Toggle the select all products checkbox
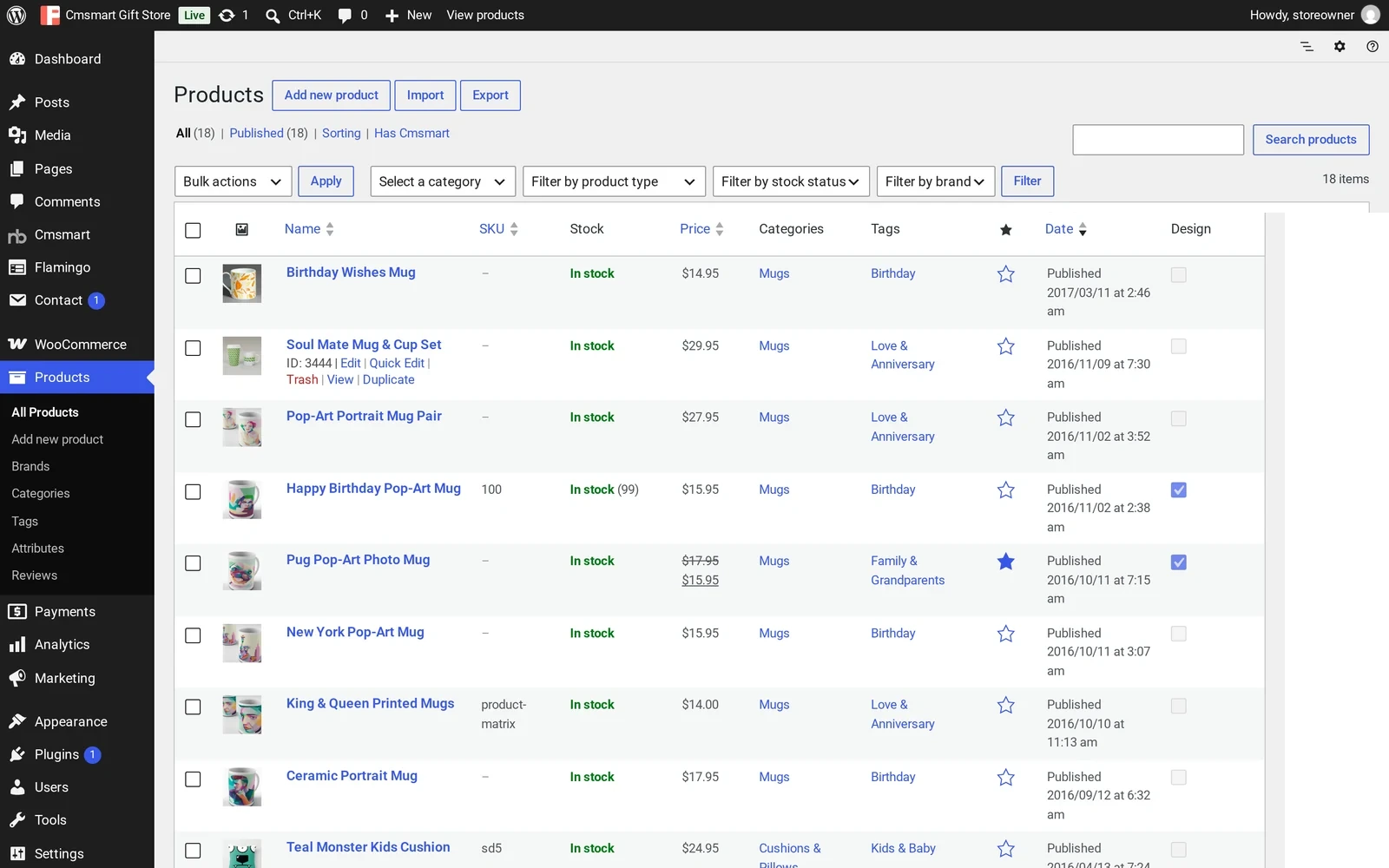 193,230
